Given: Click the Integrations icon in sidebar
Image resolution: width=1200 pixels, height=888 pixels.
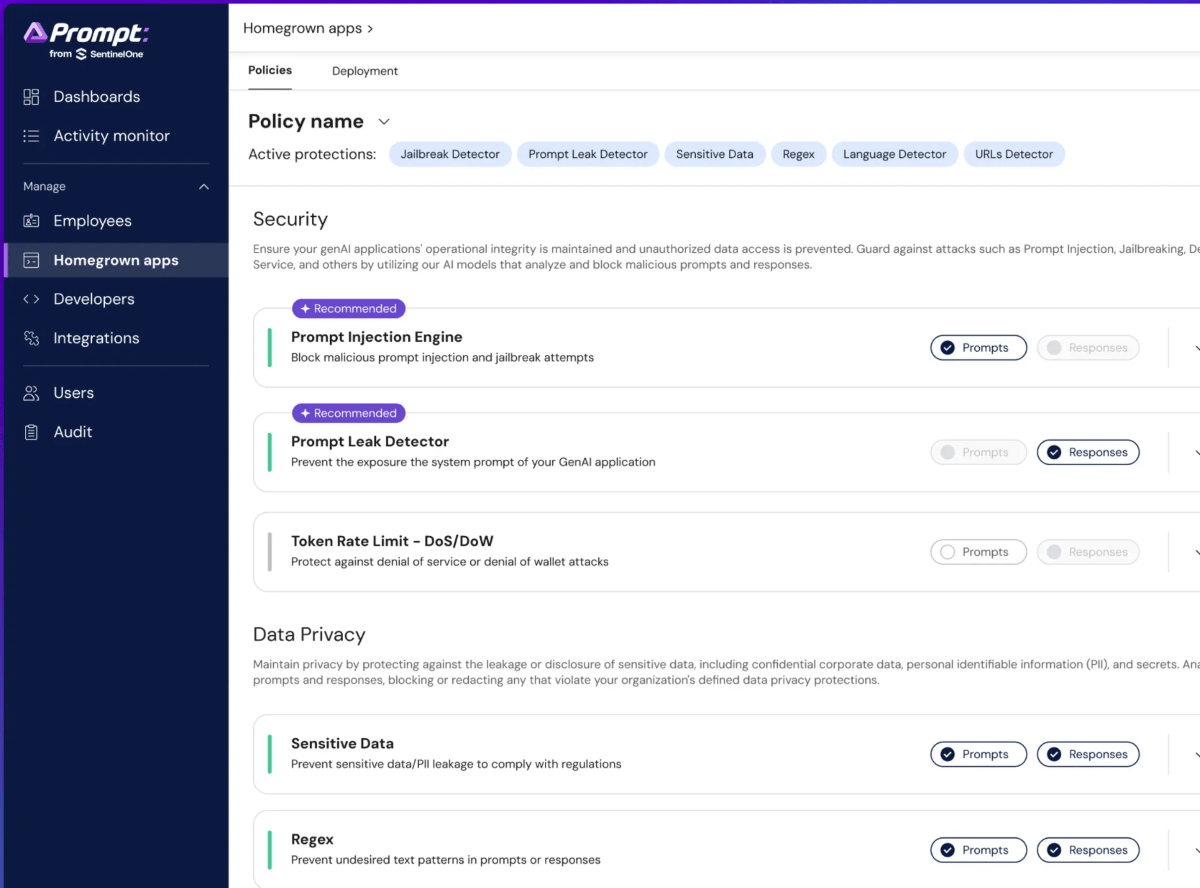Looking at the screenshot, I should (x=31, y=338).
